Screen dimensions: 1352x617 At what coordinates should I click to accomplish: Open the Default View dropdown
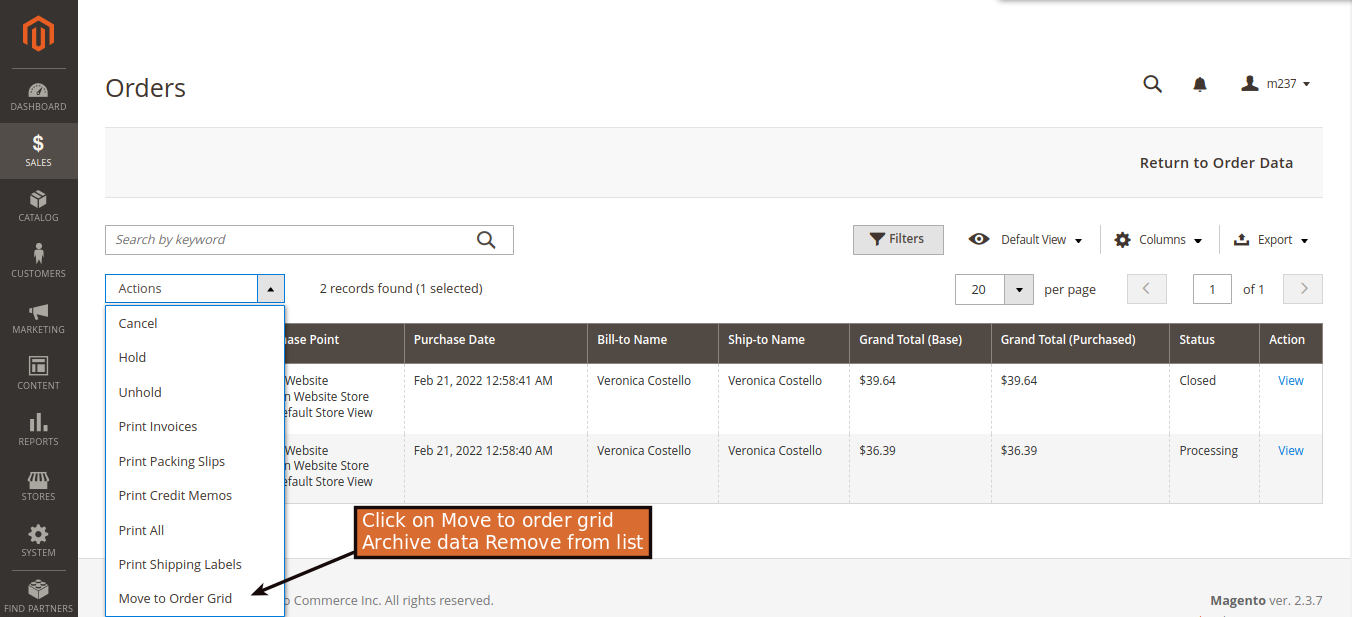[1026, 239]
